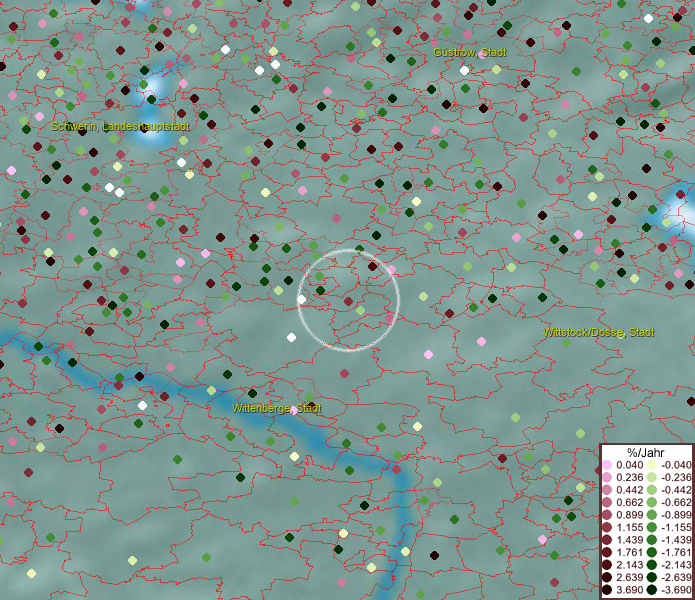Pick the 3.690 legend color swatch
This screenshot has width=695, height=600.
click(x=607, y=590)
